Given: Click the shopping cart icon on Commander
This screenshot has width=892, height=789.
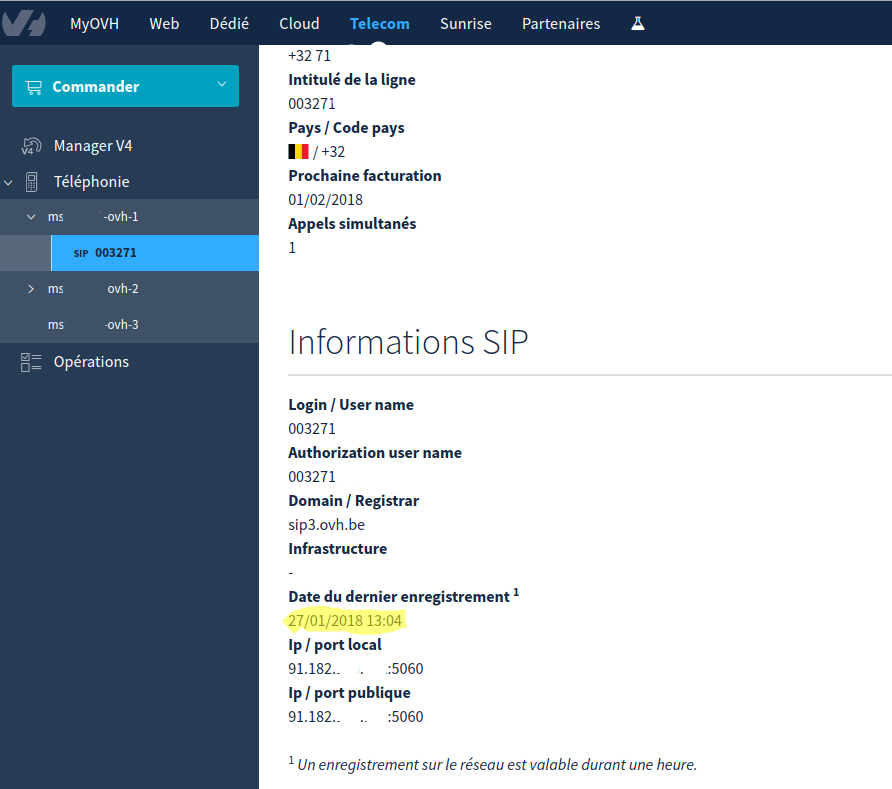Looking at the screenshot, I should point(36,87).
